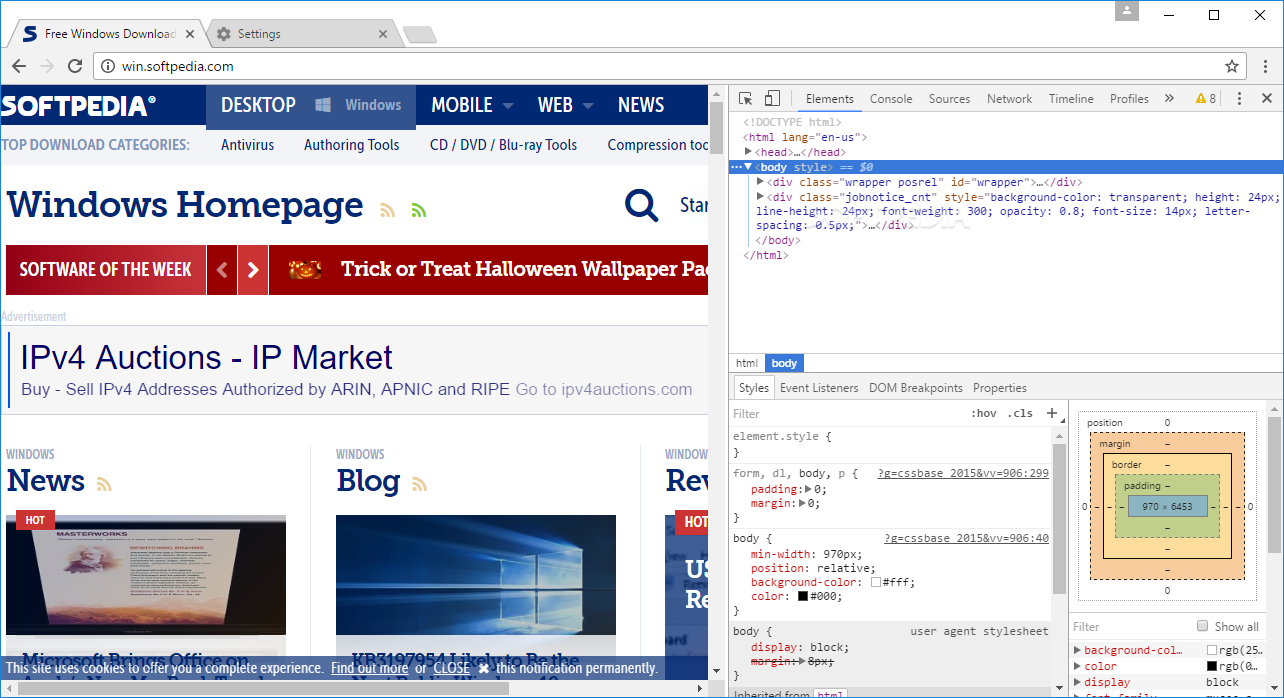This screenshot has width=1284, height=698.
Task: Click RSS icon next to News heading
Action: point(104,485)
